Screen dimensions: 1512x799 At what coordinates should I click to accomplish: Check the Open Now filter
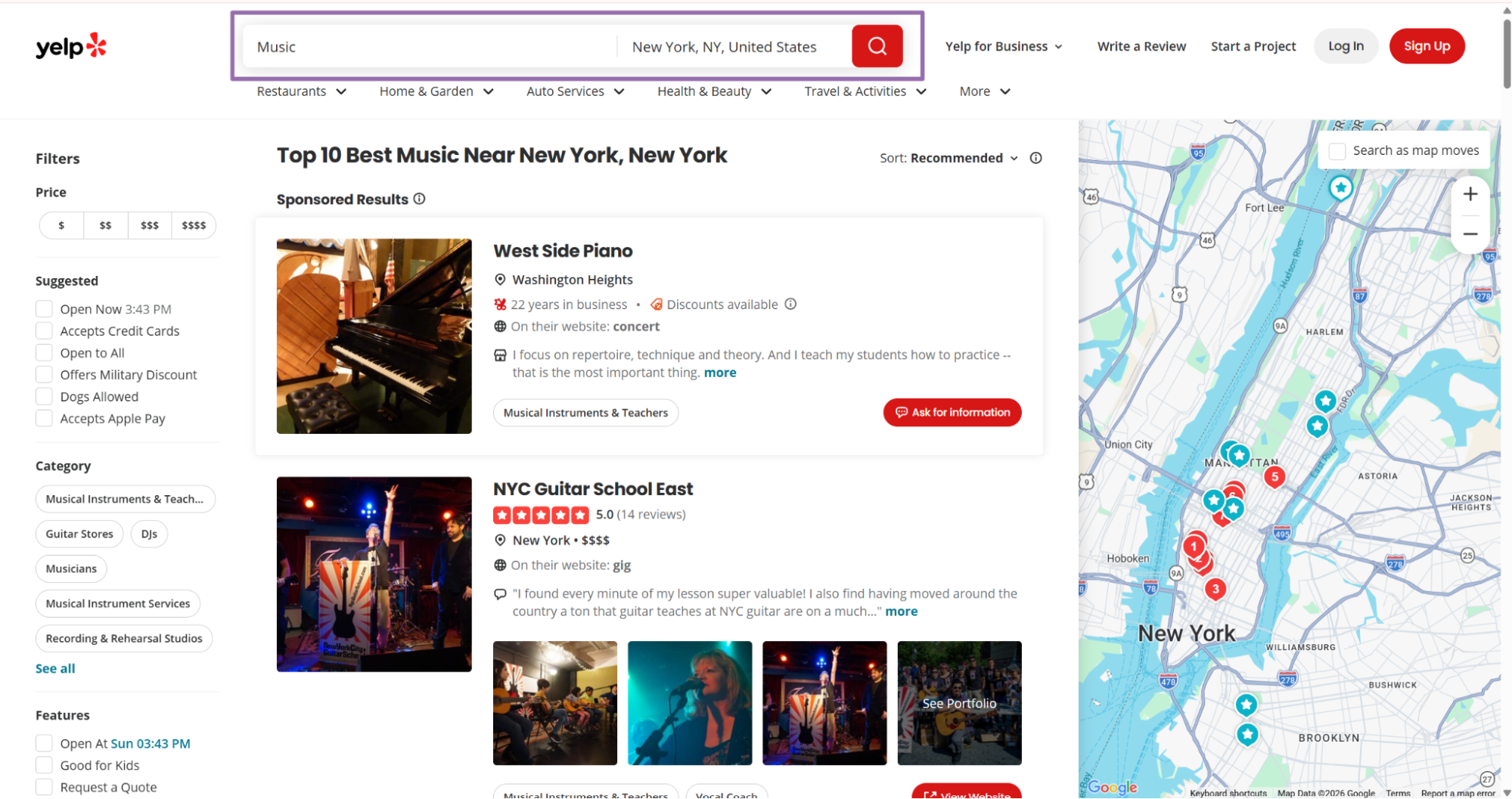coord(44,309)
